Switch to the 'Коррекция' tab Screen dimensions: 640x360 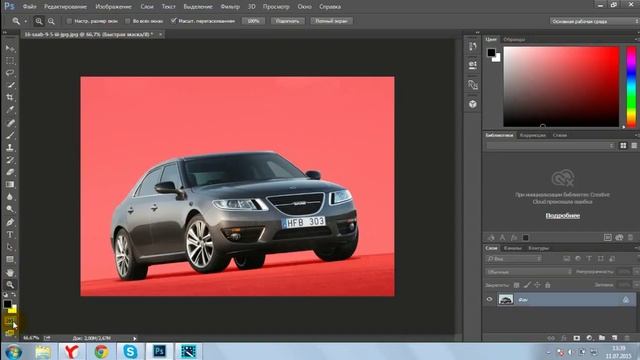coord(533,135)
